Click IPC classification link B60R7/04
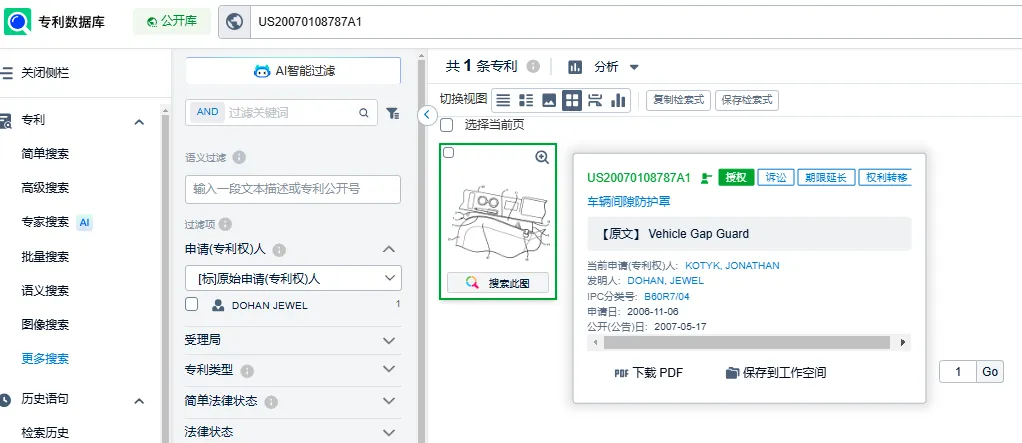 tap(667, 296)
